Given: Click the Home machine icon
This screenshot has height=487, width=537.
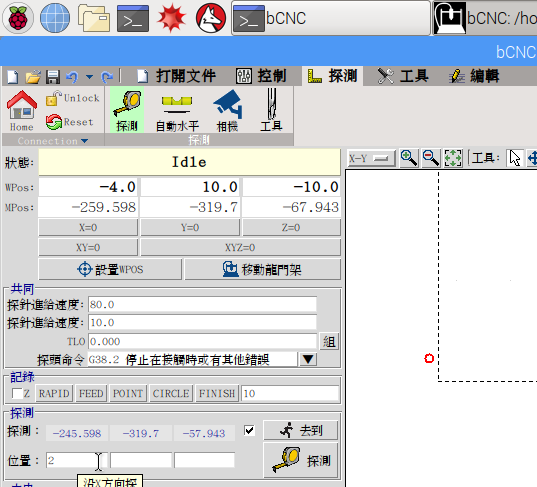Looking at the screenshot, I should 22,110.
